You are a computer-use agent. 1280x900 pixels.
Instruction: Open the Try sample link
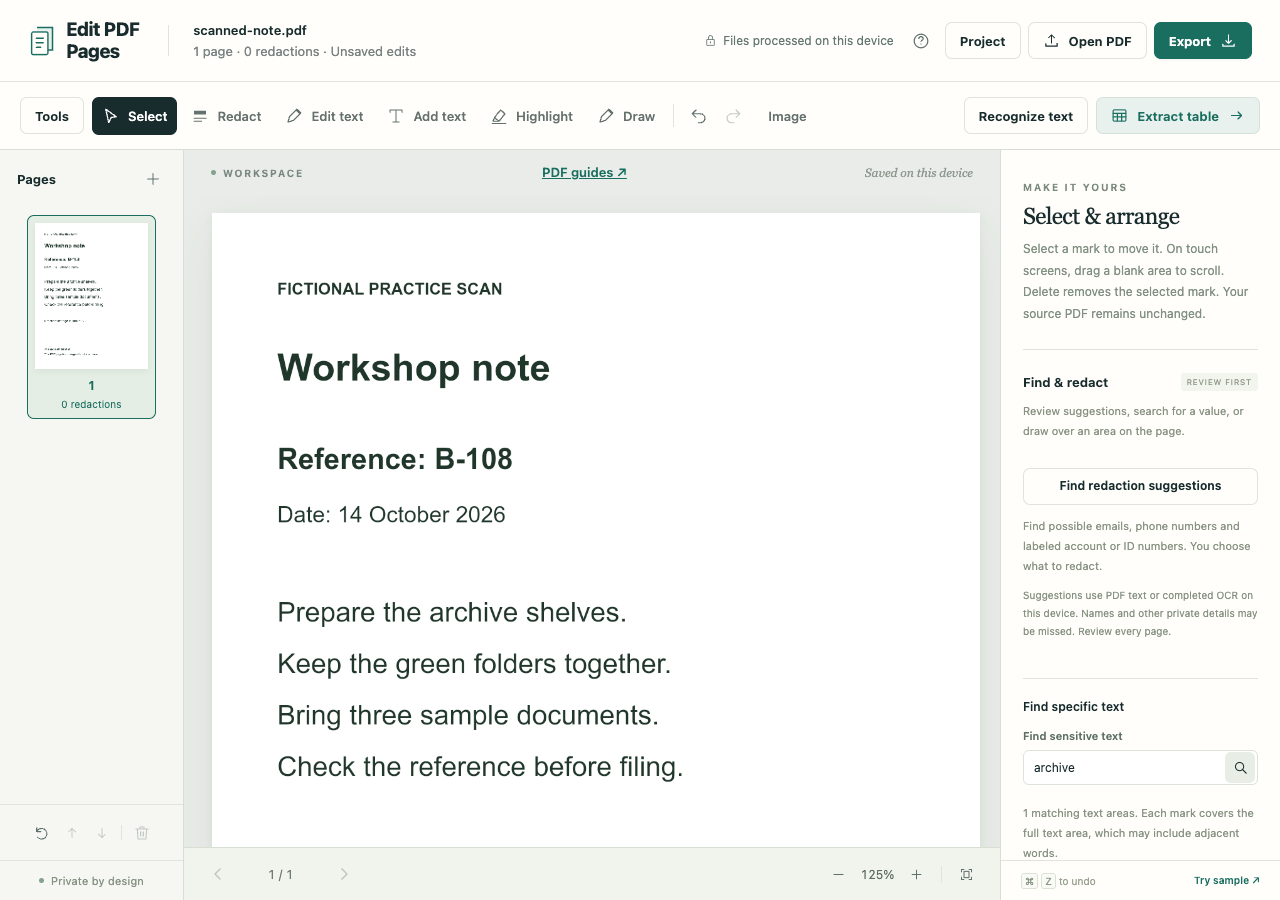click(x=1227, y=881)
